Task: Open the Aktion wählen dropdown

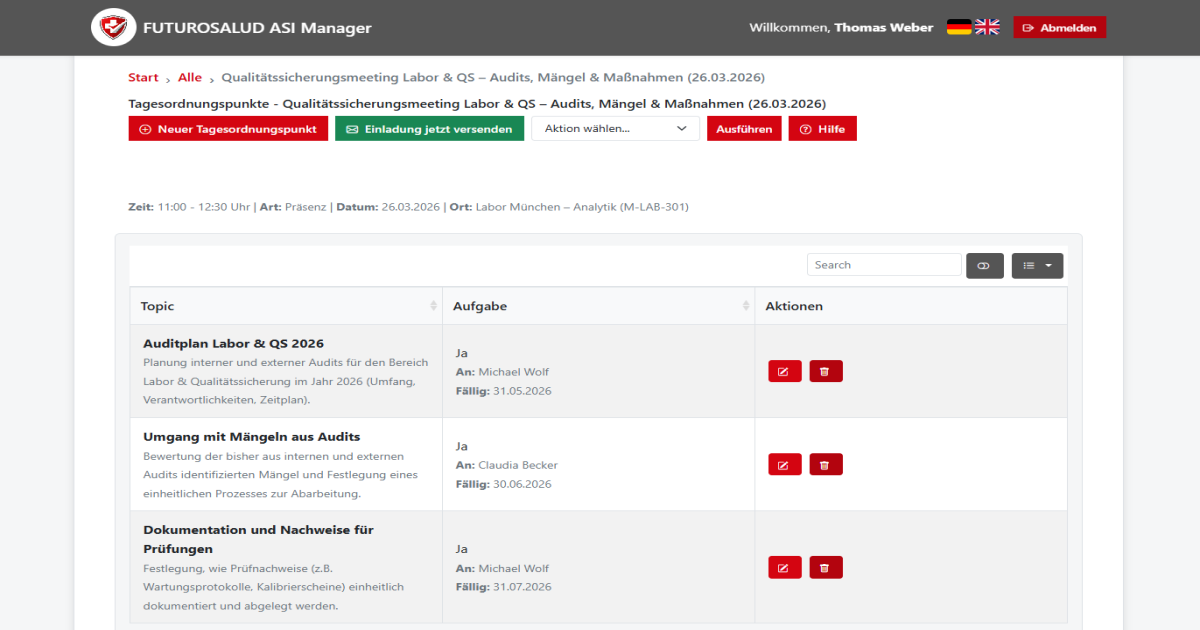Action: click(615, 129)
